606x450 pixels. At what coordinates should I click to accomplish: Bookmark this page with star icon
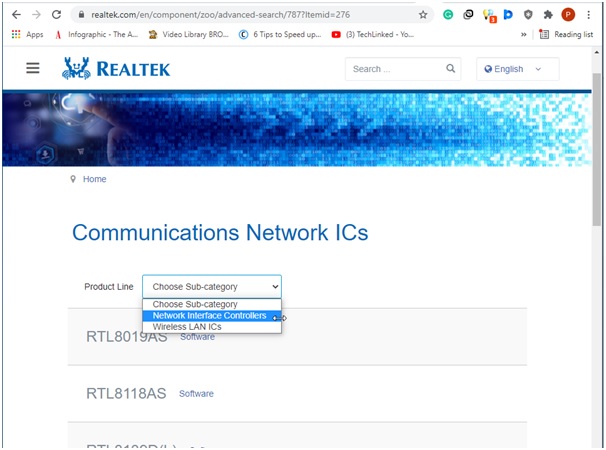[x=423, y=15]
